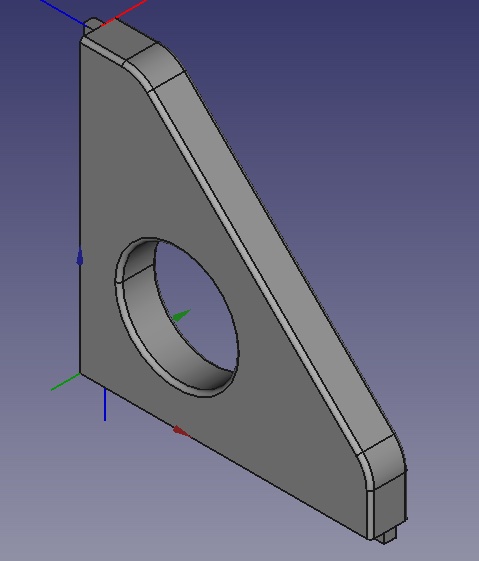This screenshot has height=561, width=479.
Task: Pick the green Y-axis arrowhead inside the hole
Action: 181,316
